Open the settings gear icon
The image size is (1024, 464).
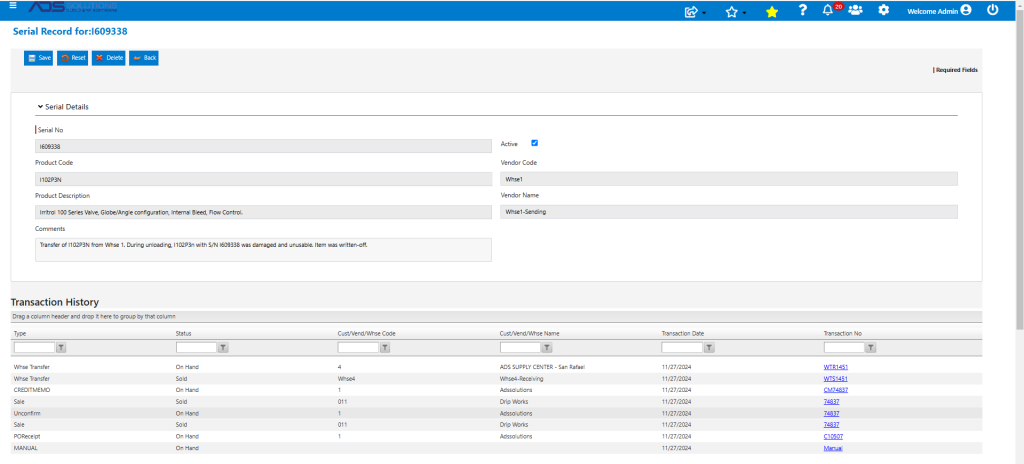point(884,10)
